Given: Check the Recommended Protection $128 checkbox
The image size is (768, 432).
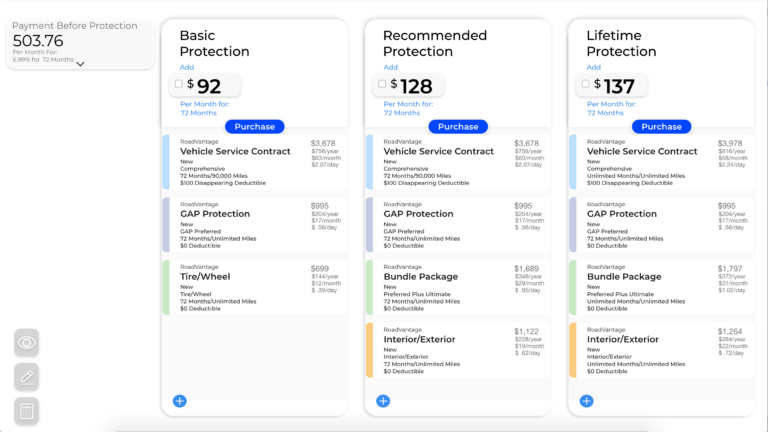Looking at the screenshot, I should pyautogui.click(x=381, y=84).
